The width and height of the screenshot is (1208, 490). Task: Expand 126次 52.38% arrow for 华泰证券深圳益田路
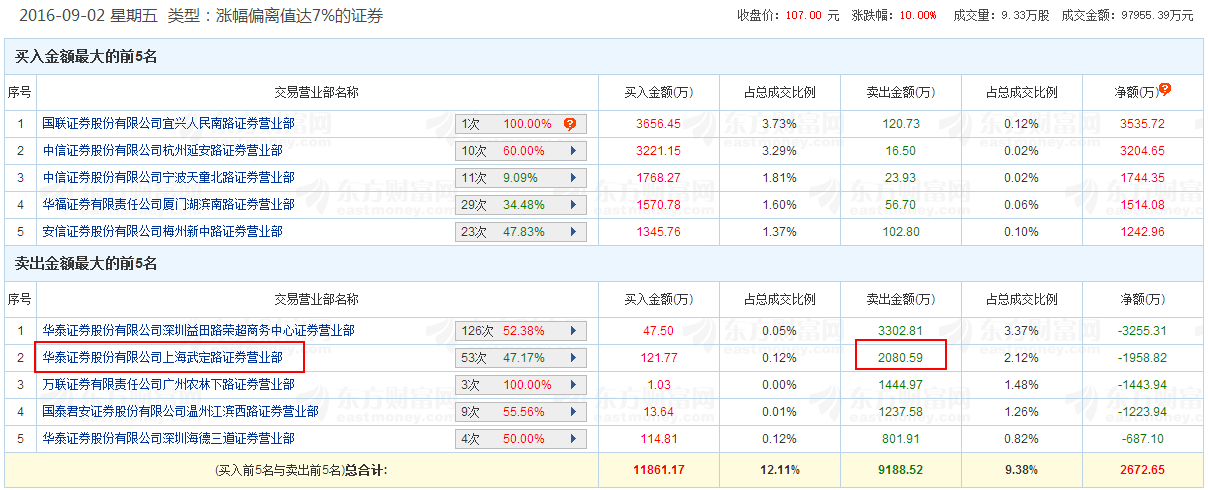[x=573, y=331]
